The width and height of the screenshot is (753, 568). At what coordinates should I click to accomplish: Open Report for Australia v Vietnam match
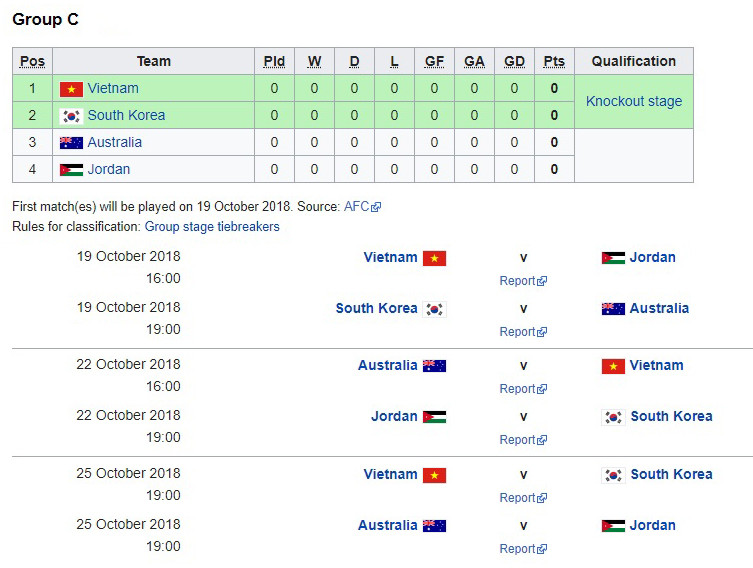[x=518, y=389]
